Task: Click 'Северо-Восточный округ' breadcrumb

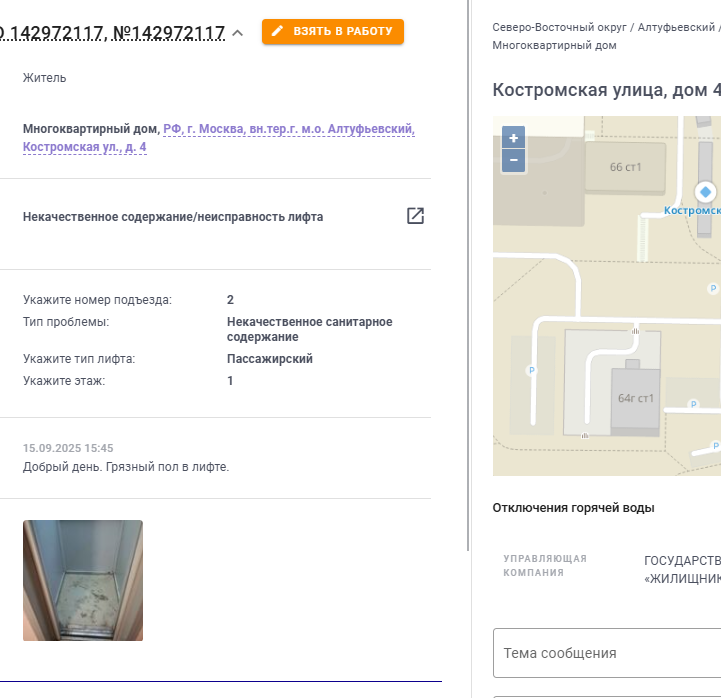Action: (560, 28)
